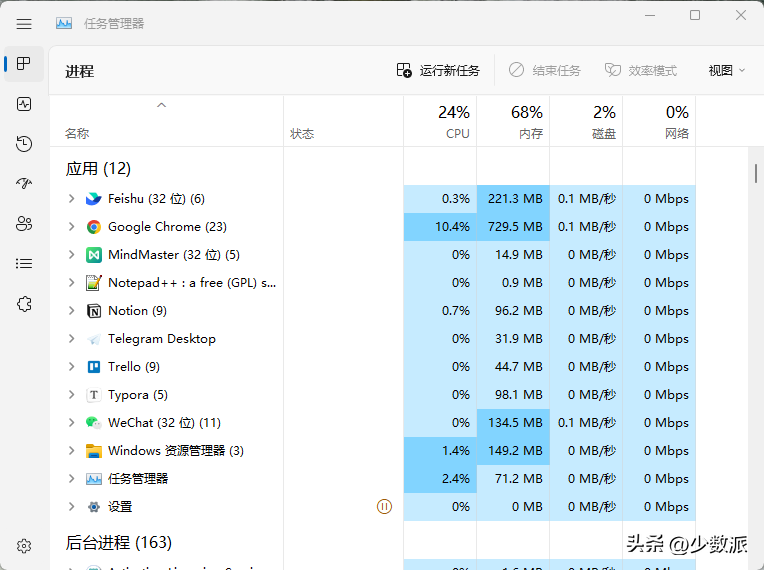Click the hamburger navigation menu icon
The image size is (764, 570).
(24, 24)
